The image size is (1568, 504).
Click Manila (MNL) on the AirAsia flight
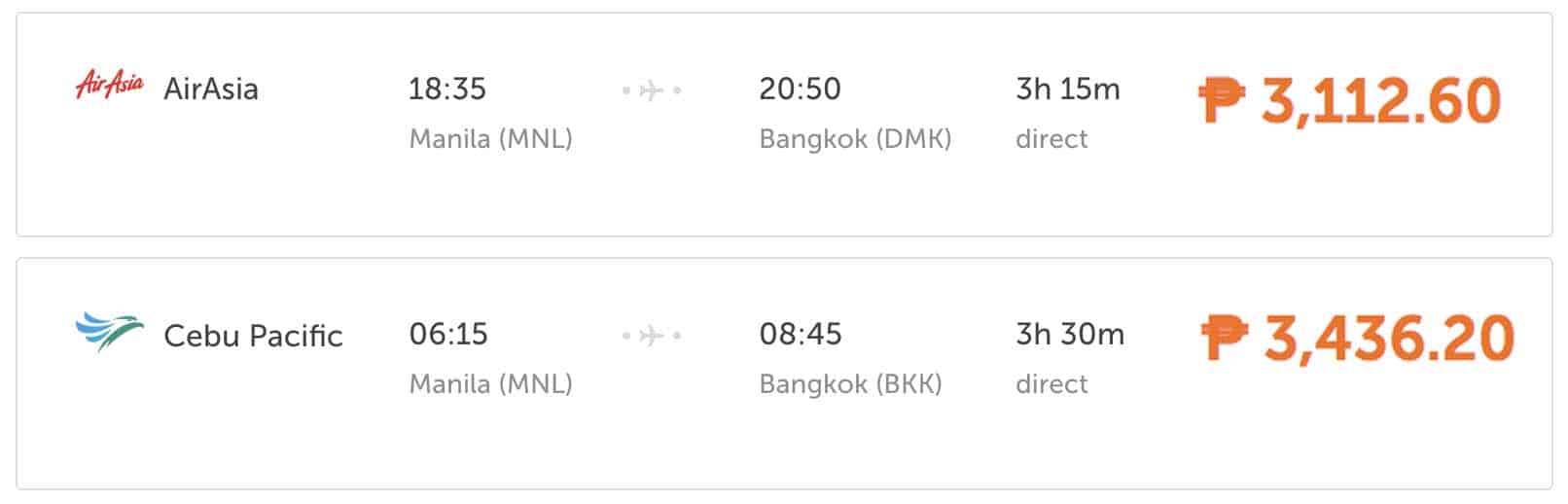[x=490, y=138]
